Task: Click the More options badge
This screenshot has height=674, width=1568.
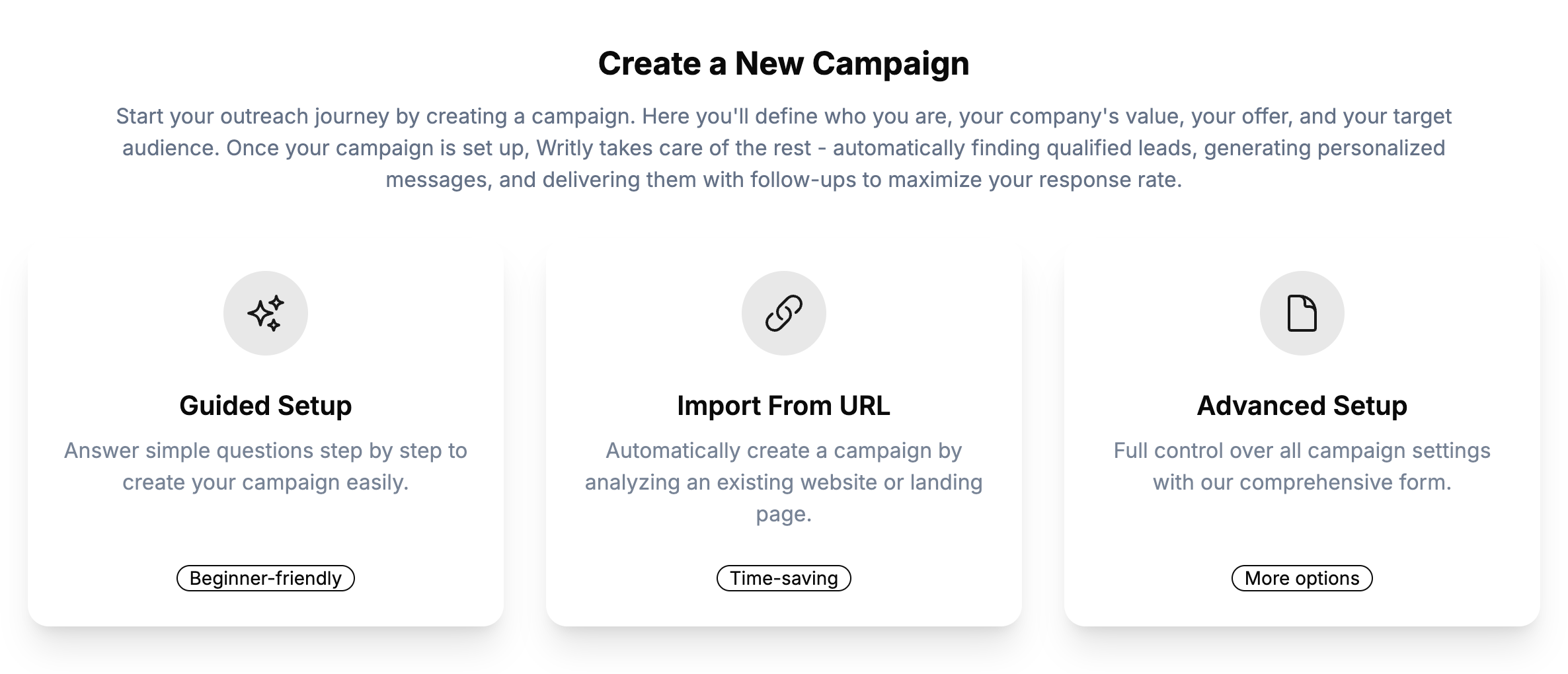Action: coord(1302,578)
